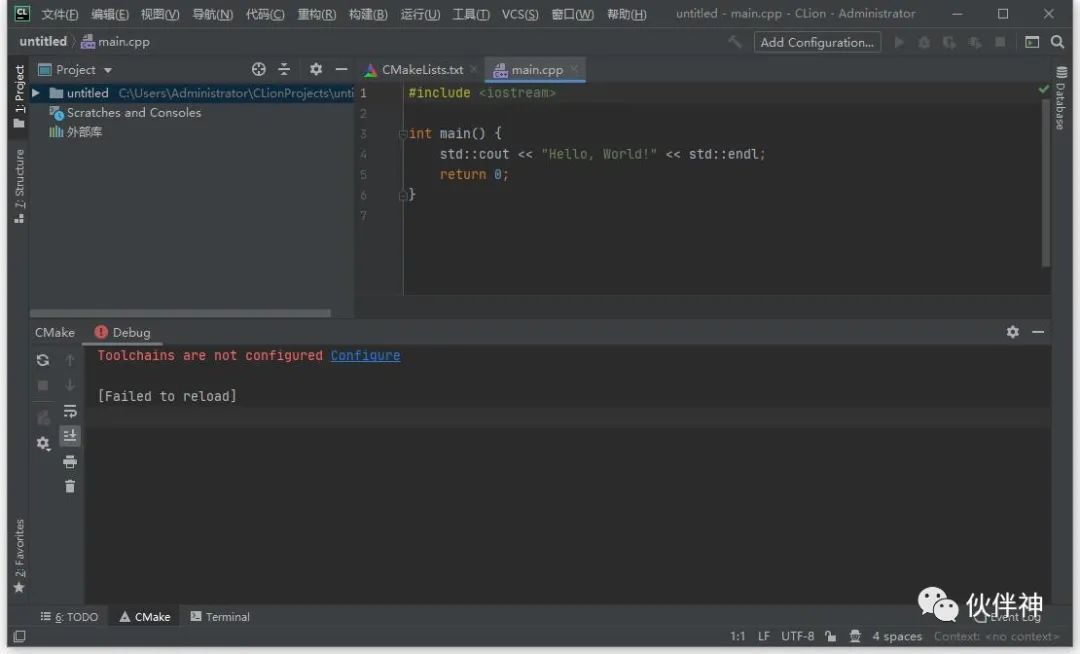Clear CMake output with trash icon

[70, 487]
